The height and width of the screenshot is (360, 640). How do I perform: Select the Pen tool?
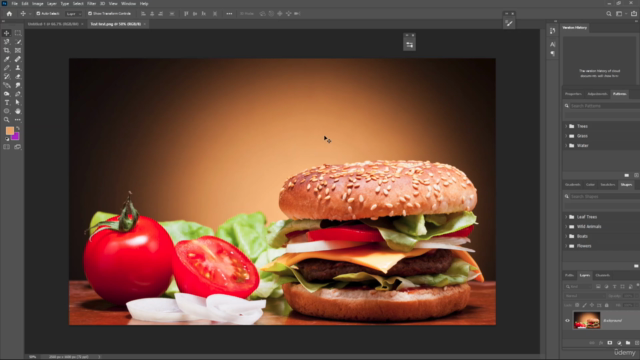coord(18,94)
